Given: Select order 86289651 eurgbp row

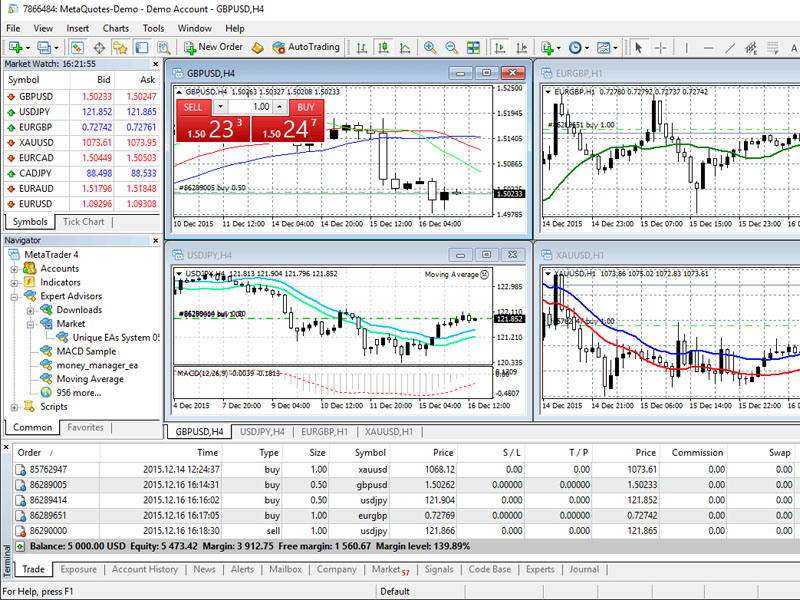Looking at the screenshot, I should [x=406, y=516].
